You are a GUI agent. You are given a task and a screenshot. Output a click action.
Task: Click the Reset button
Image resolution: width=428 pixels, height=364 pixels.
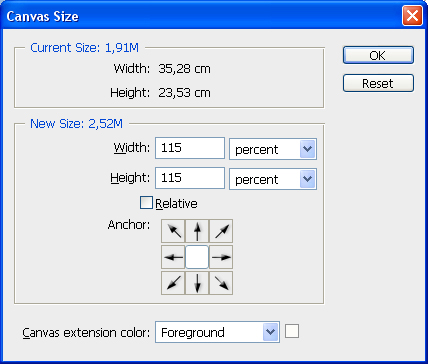point(378,83)
